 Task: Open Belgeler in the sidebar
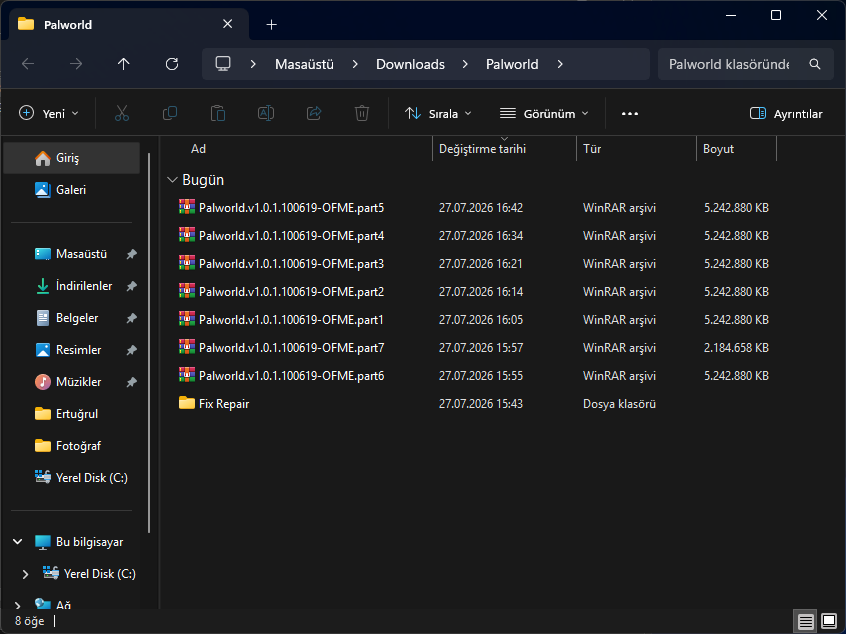(71, 318)
